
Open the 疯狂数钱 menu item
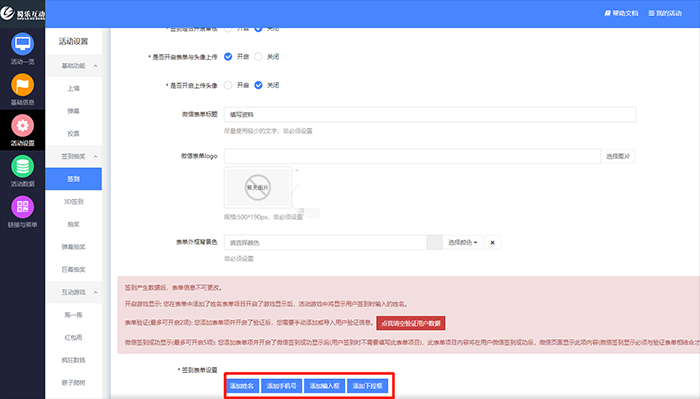pyautogui.click(x=74, y=360)
